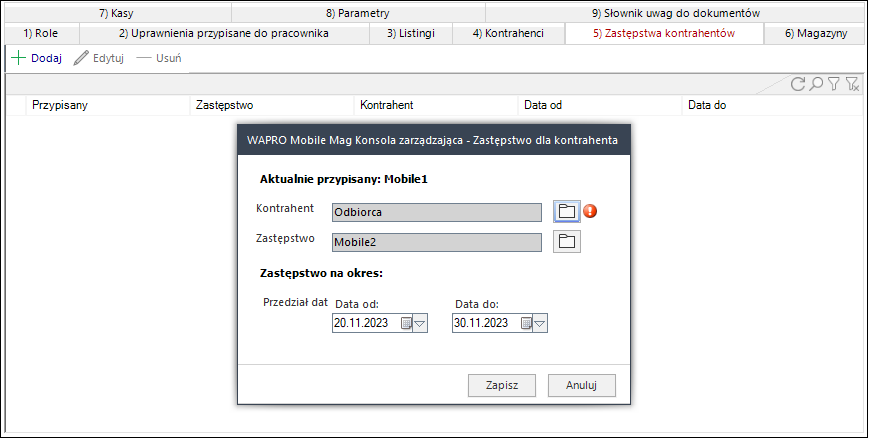Expand the Data od date dropdown arrow
Viewport: 869px width, 438px height.
tap(420, 323)
